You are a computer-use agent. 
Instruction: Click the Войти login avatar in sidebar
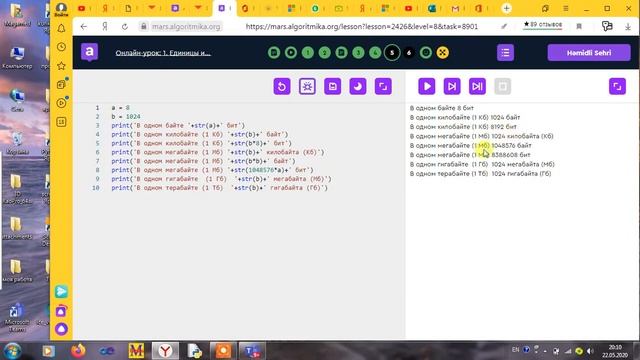61,9
